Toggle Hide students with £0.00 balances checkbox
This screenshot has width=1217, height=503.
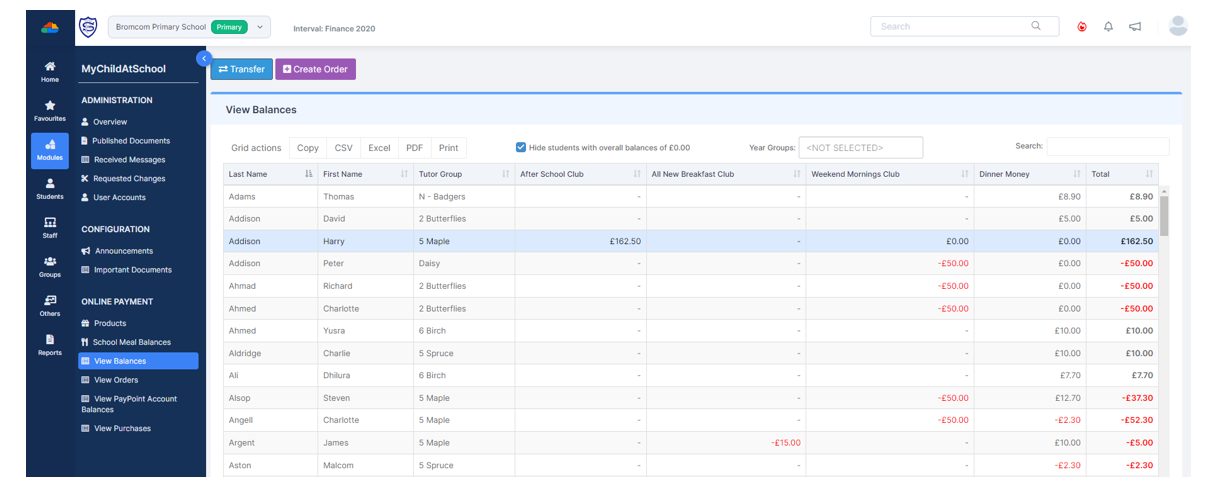point(521,147)
